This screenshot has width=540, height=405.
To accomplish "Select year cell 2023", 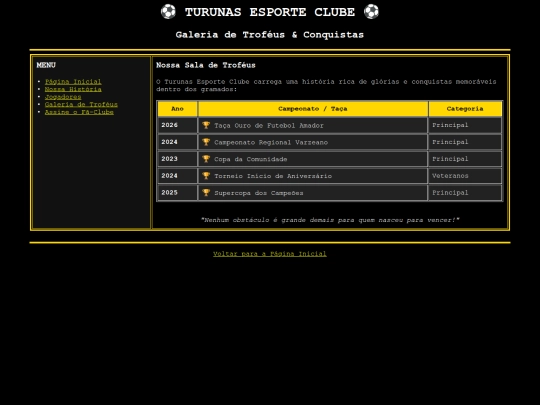I will pyautogui.click(x=177, y=159).
